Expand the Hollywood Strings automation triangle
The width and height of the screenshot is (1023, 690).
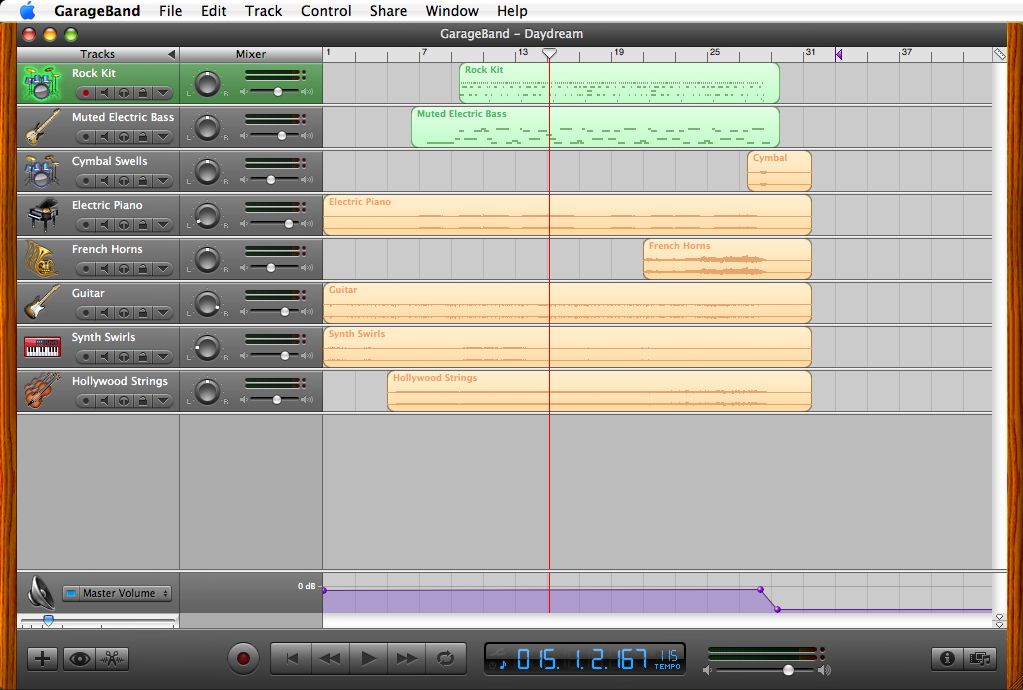click(162, 401)
